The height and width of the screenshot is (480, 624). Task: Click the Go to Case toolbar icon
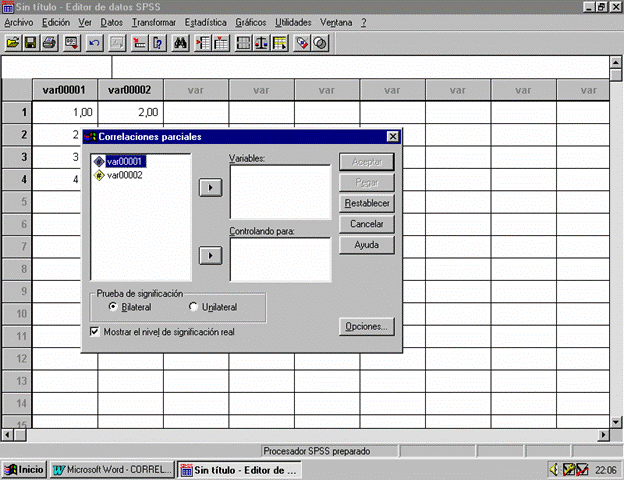pos(139,43)
